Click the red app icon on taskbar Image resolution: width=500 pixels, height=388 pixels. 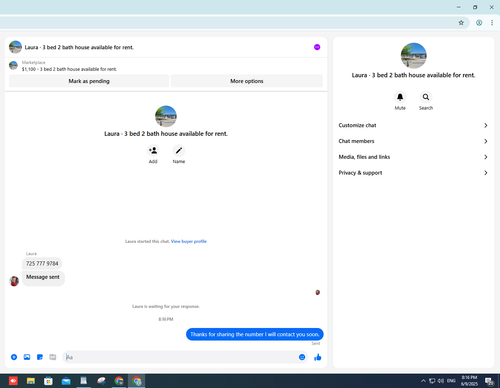point(13,381)
